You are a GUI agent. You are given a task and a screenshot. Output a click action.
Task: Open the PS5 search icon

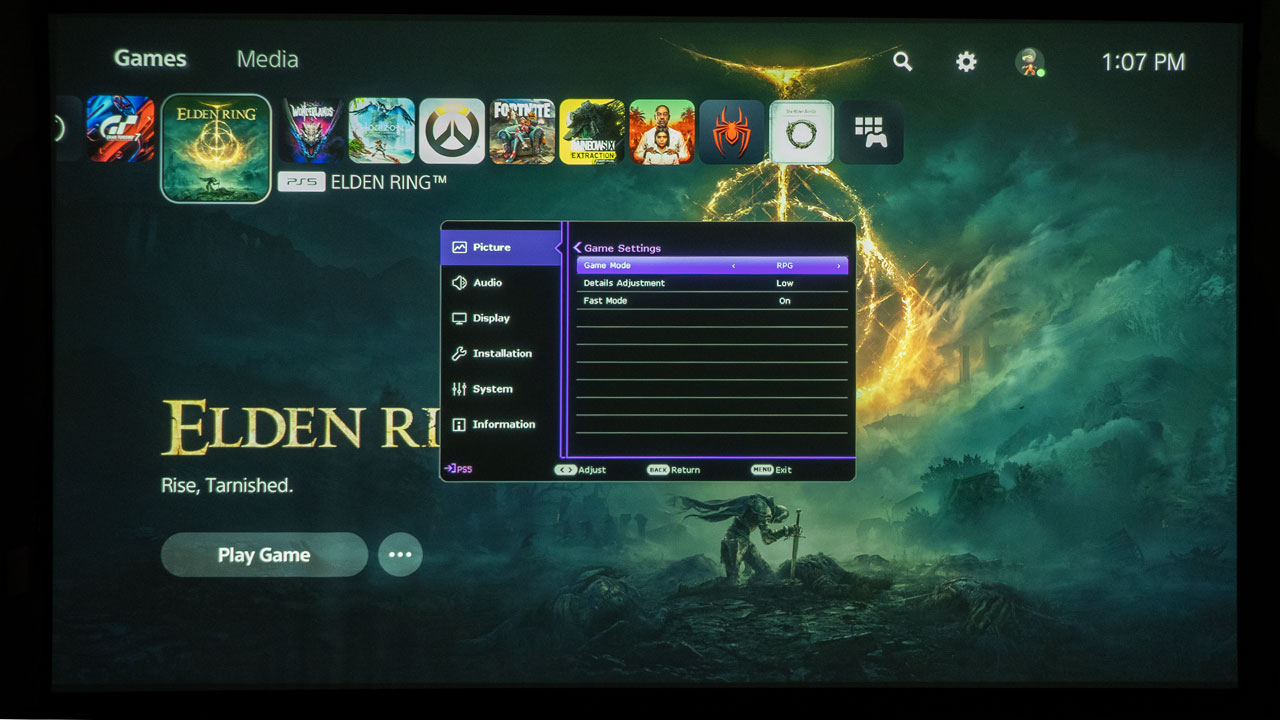coord(902,62)
